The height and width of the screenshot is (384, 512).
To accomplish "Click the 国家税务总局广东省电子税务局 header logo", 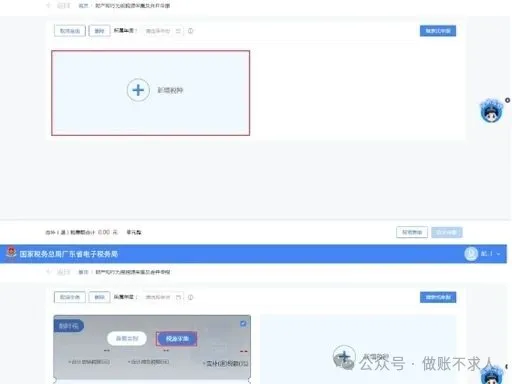I will [x=11, y=253].
